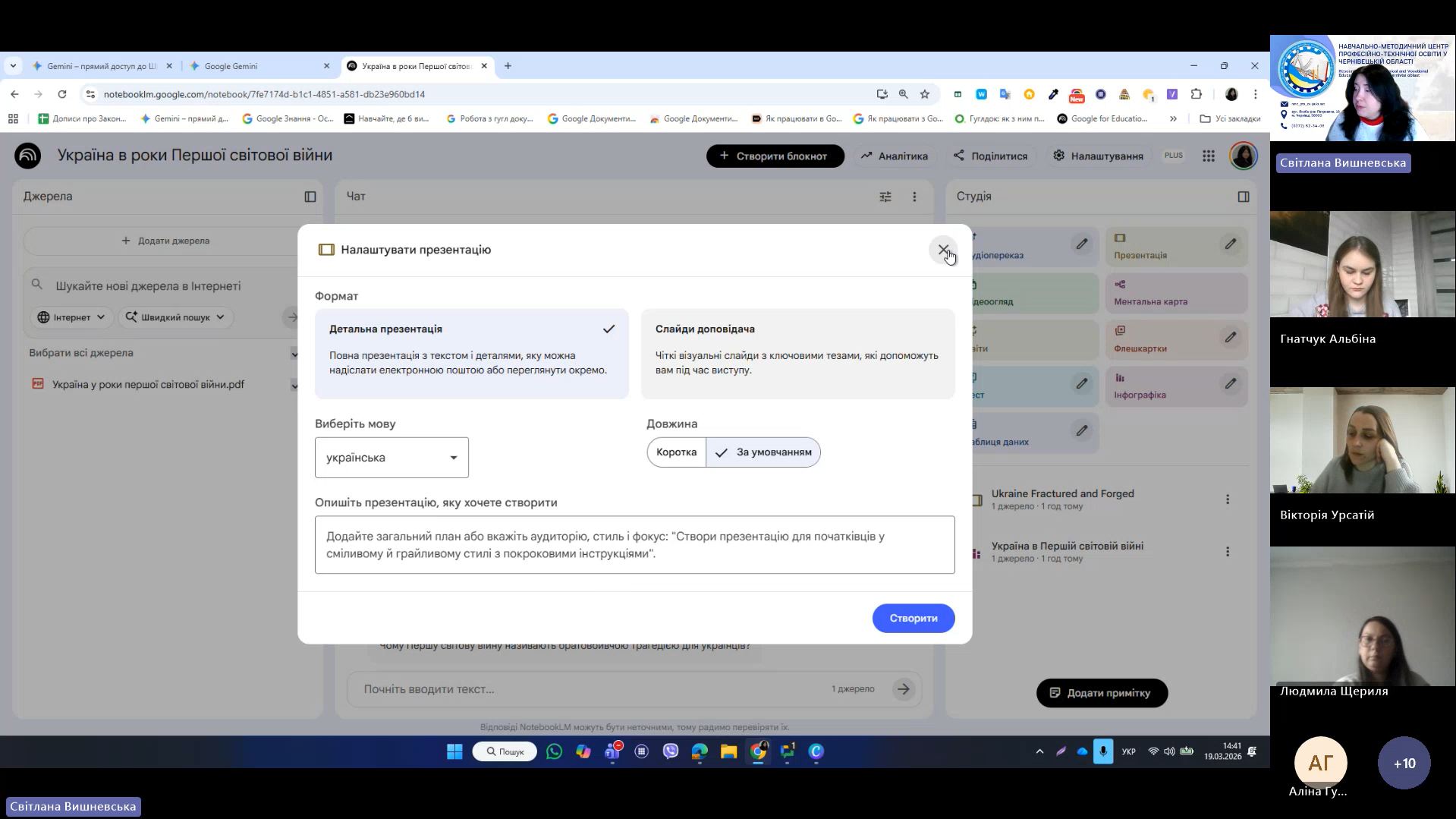Edit the Флешкартки tile with pencil icon

tap(1230, 337)
